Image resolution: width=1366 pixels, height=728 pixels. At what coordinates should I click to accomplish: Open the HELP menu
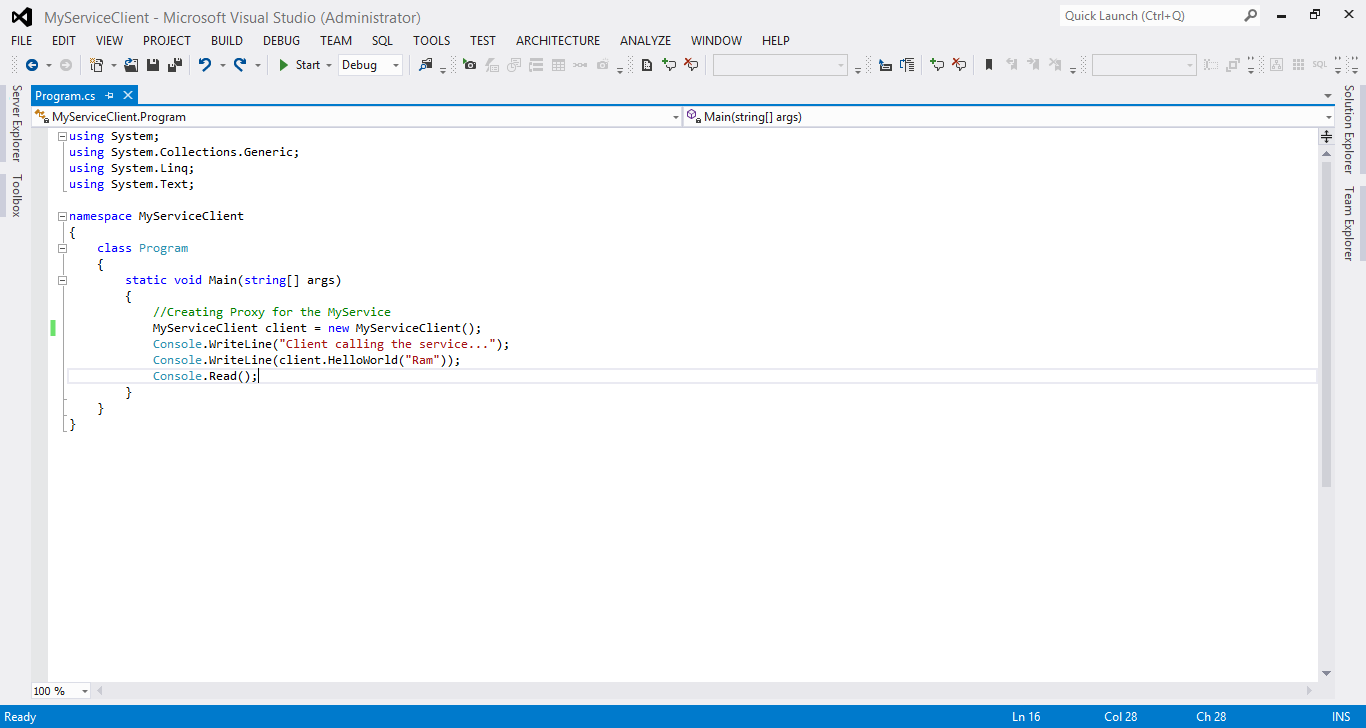click(776, 41)
